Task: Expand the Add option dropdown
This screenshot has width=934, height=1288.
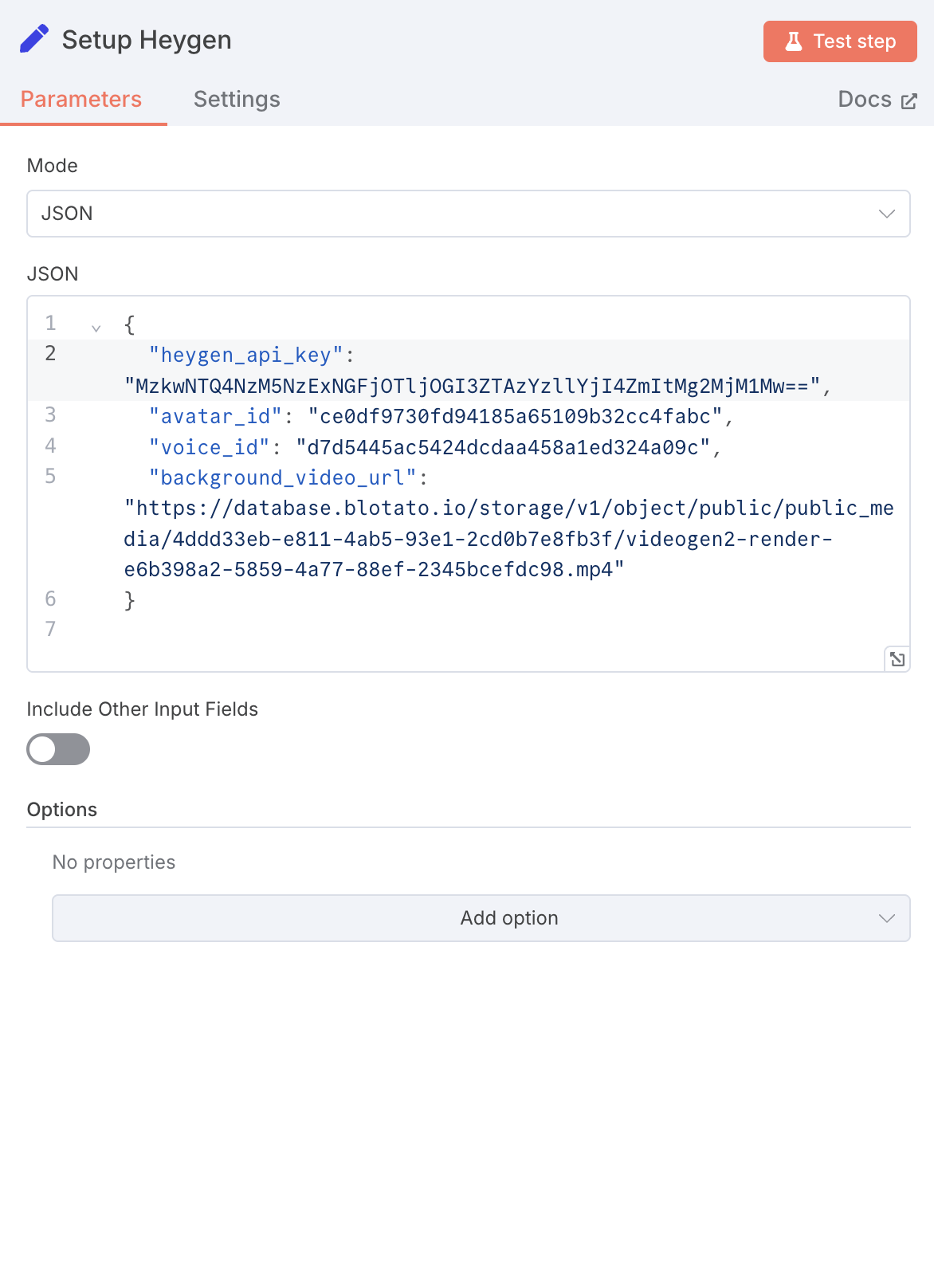Action: (x=481, y=918)
